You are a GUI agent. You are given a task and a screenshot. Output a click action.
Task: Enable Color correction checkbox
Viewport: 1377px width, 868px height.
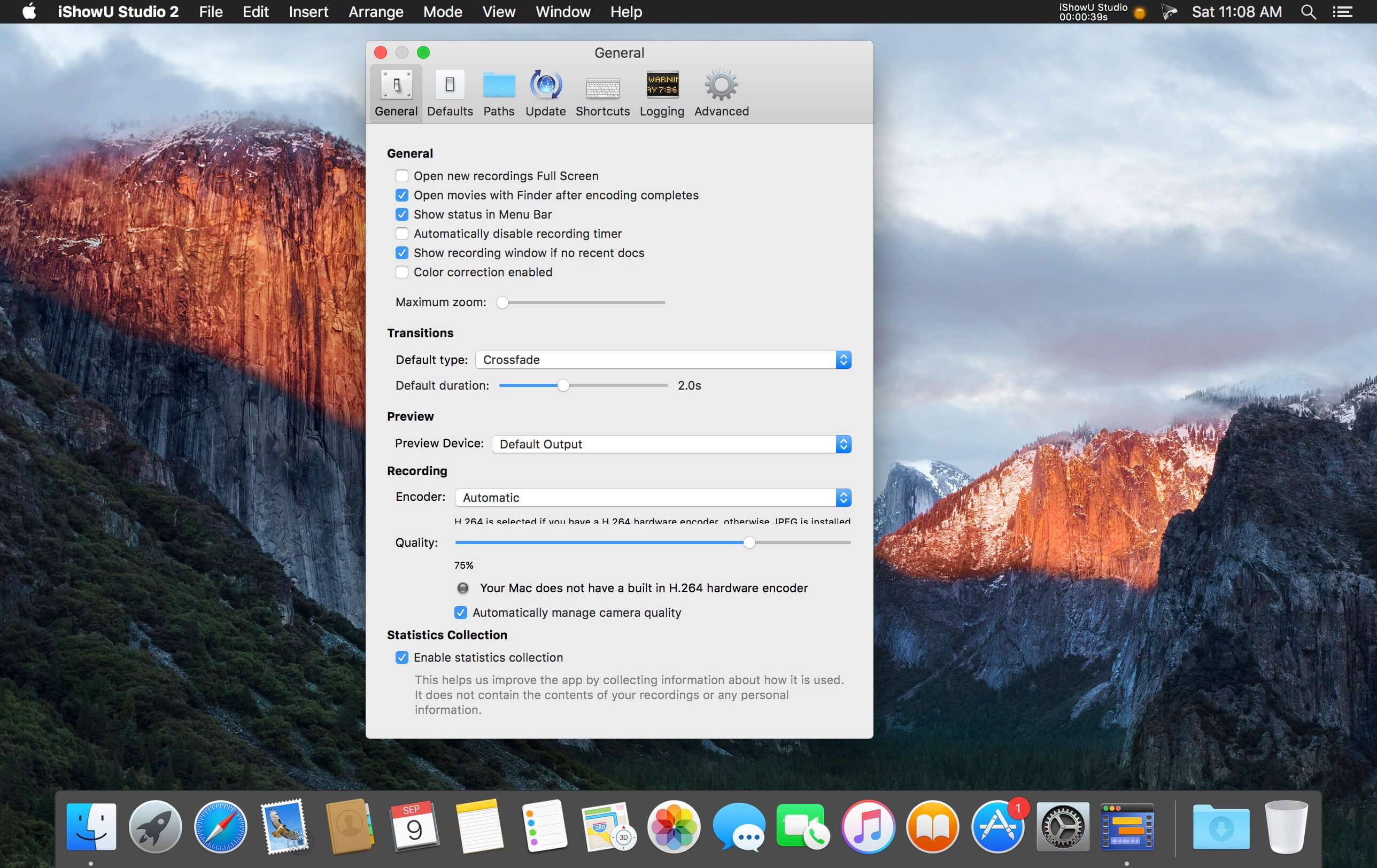pos(402,272)
